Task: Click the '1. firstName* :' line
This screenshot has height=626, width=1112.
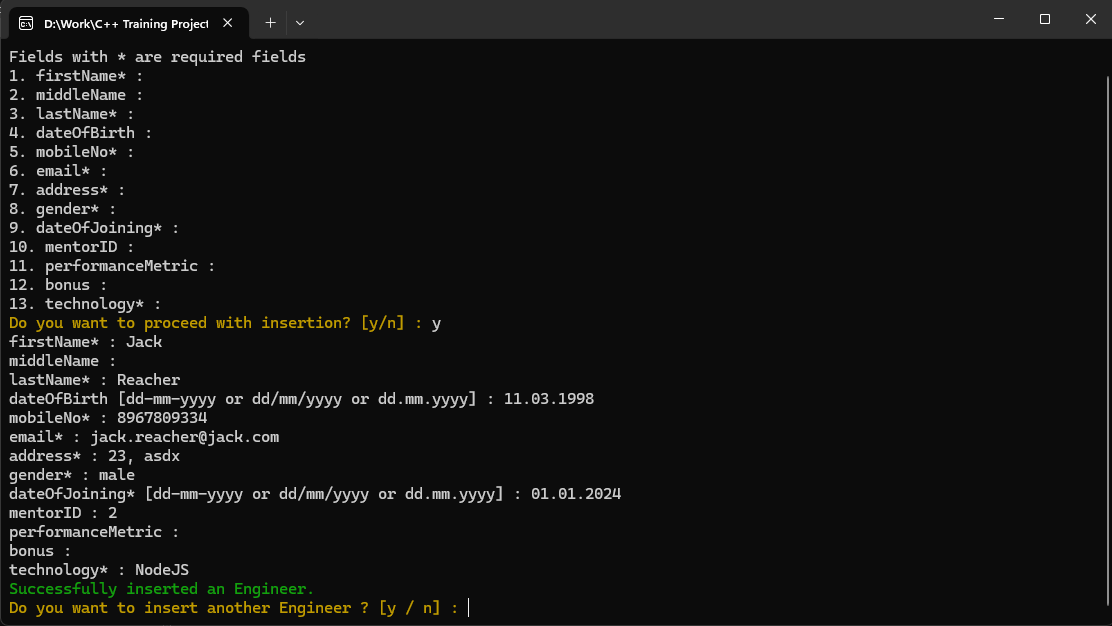Action: [76, 76]
